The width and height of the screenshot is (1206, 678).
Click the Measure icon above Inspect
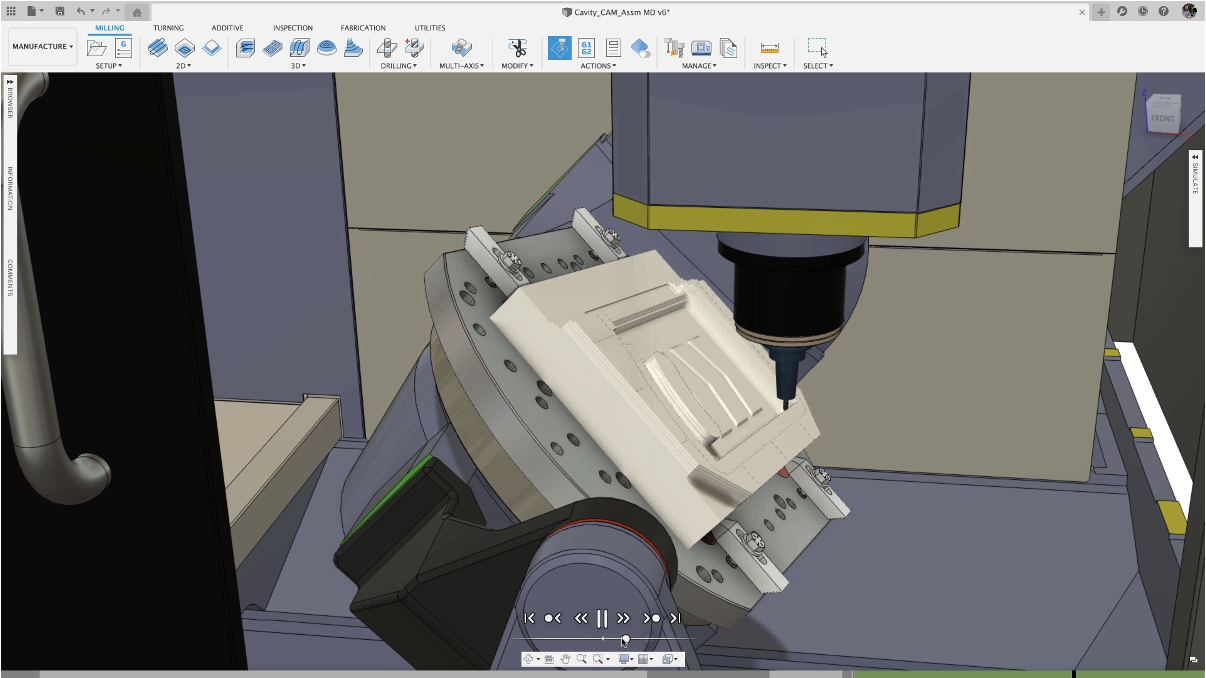click(769, 48)
